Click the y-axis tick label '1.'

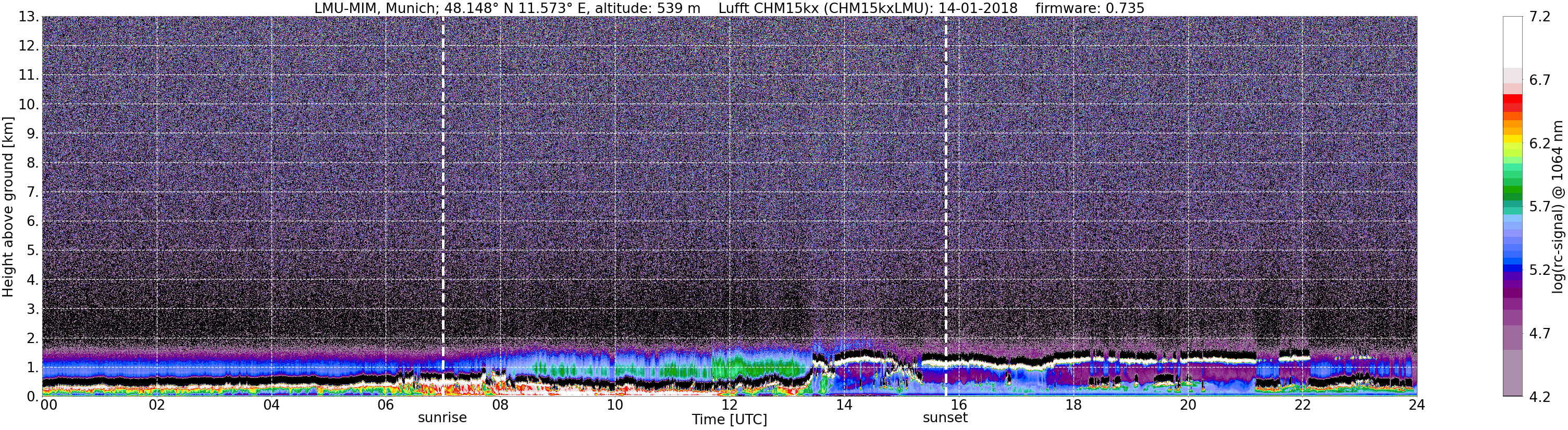click(33, 368)
